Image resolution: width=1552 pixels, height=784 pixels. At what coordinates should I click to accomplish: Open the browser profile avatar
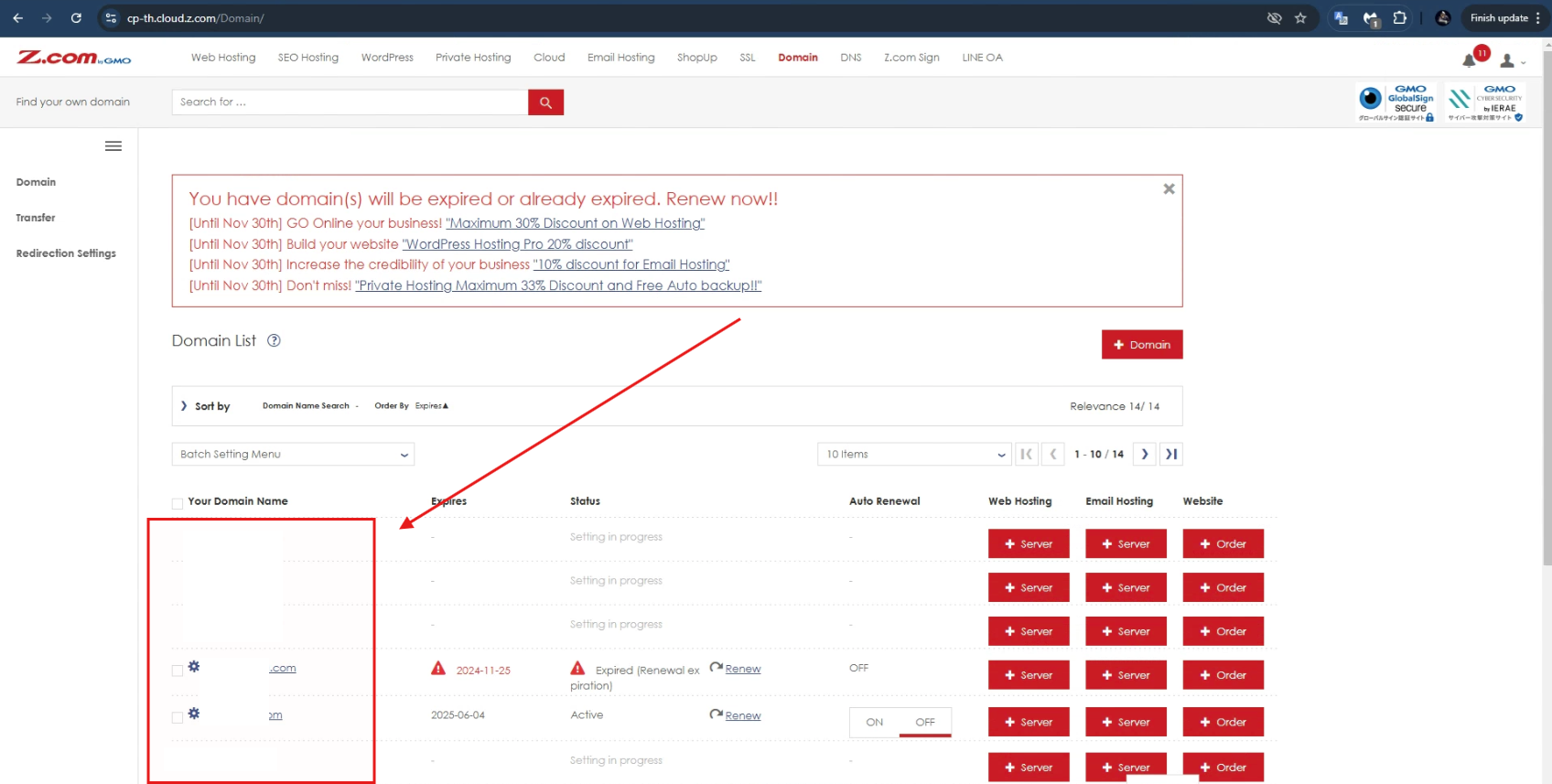click(x=1443, y=18)
